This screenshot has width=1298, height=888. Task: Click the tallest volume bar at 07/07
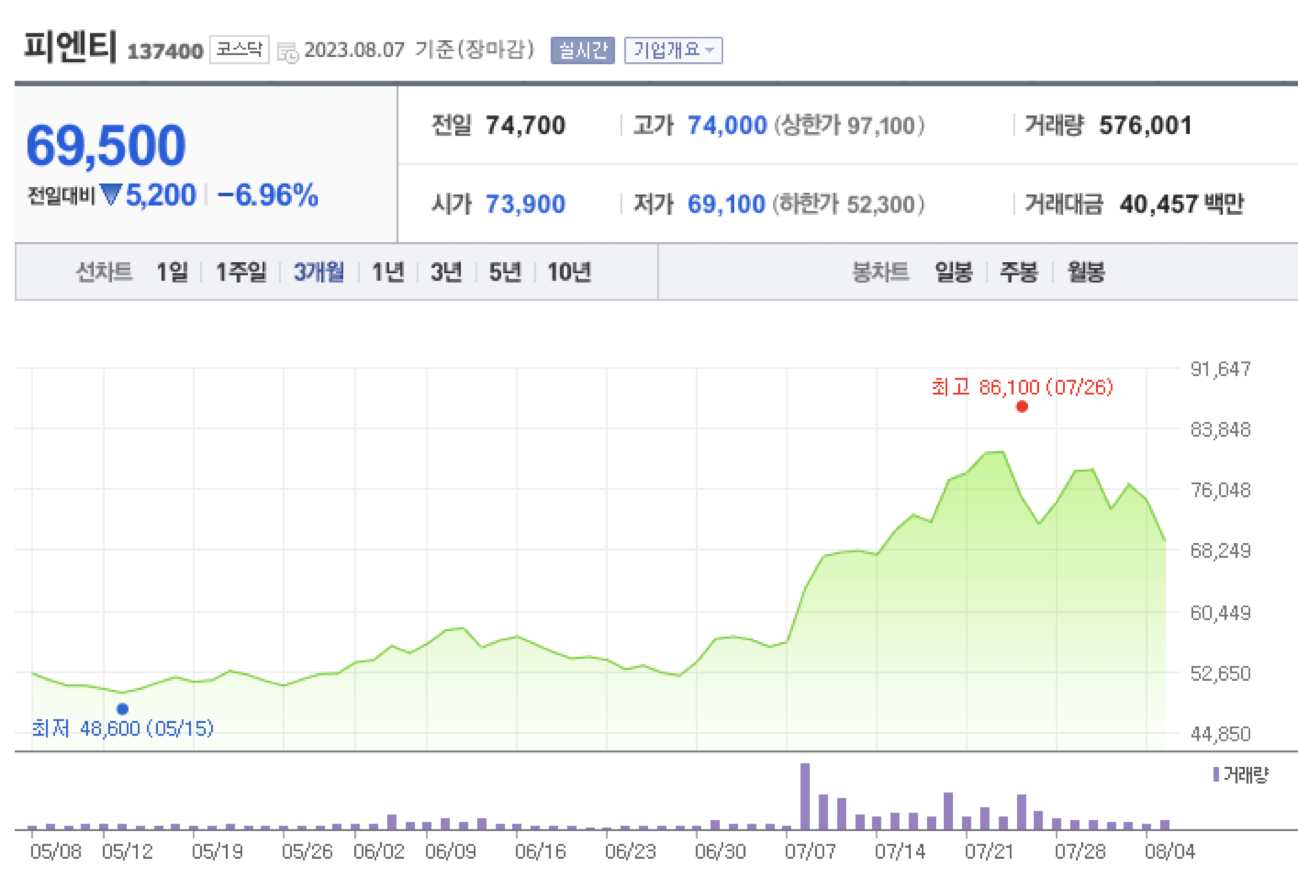click(804, 796)
